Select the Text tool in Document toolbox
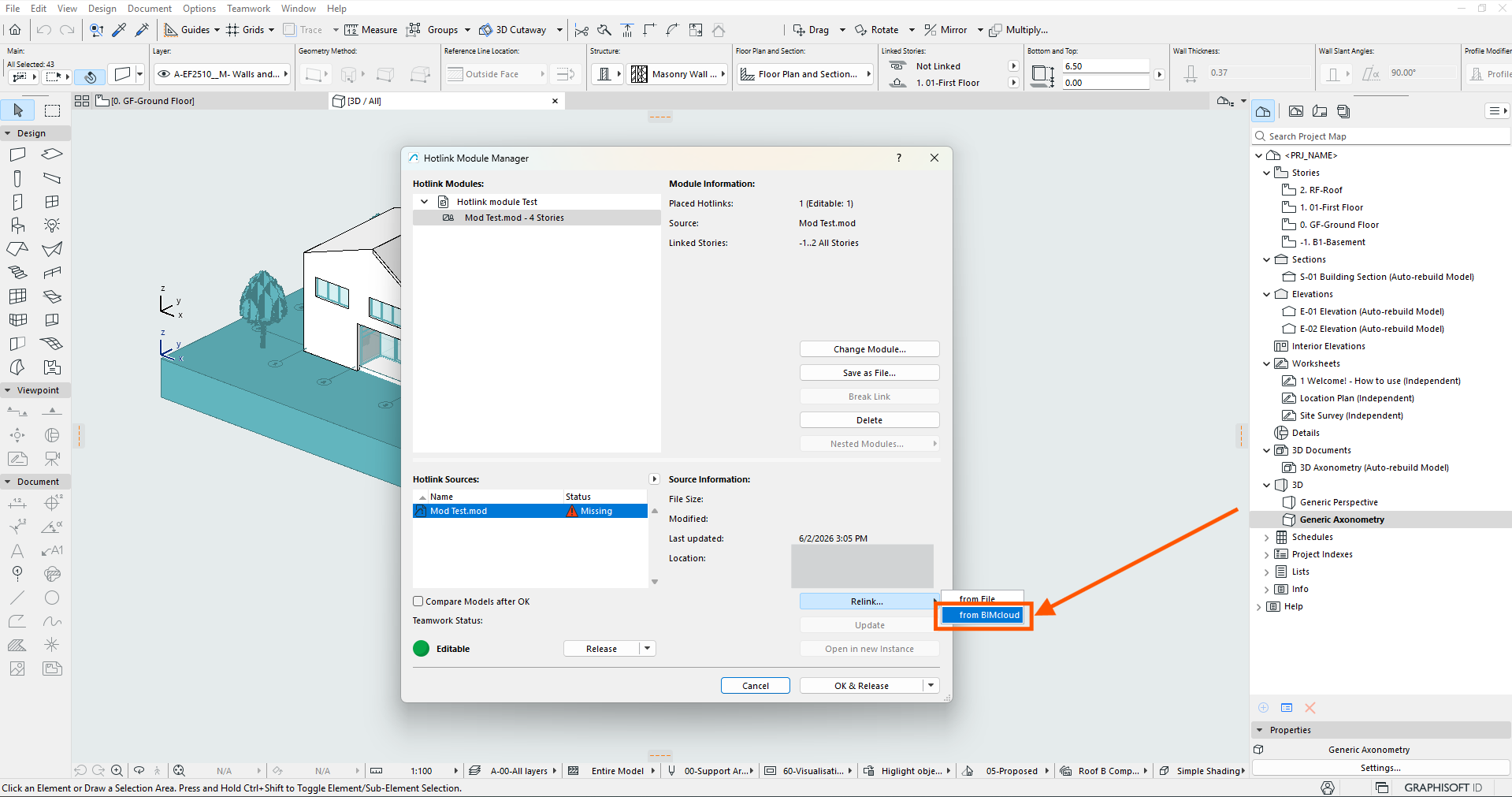The image size is (1512, 797). point(17,550)
